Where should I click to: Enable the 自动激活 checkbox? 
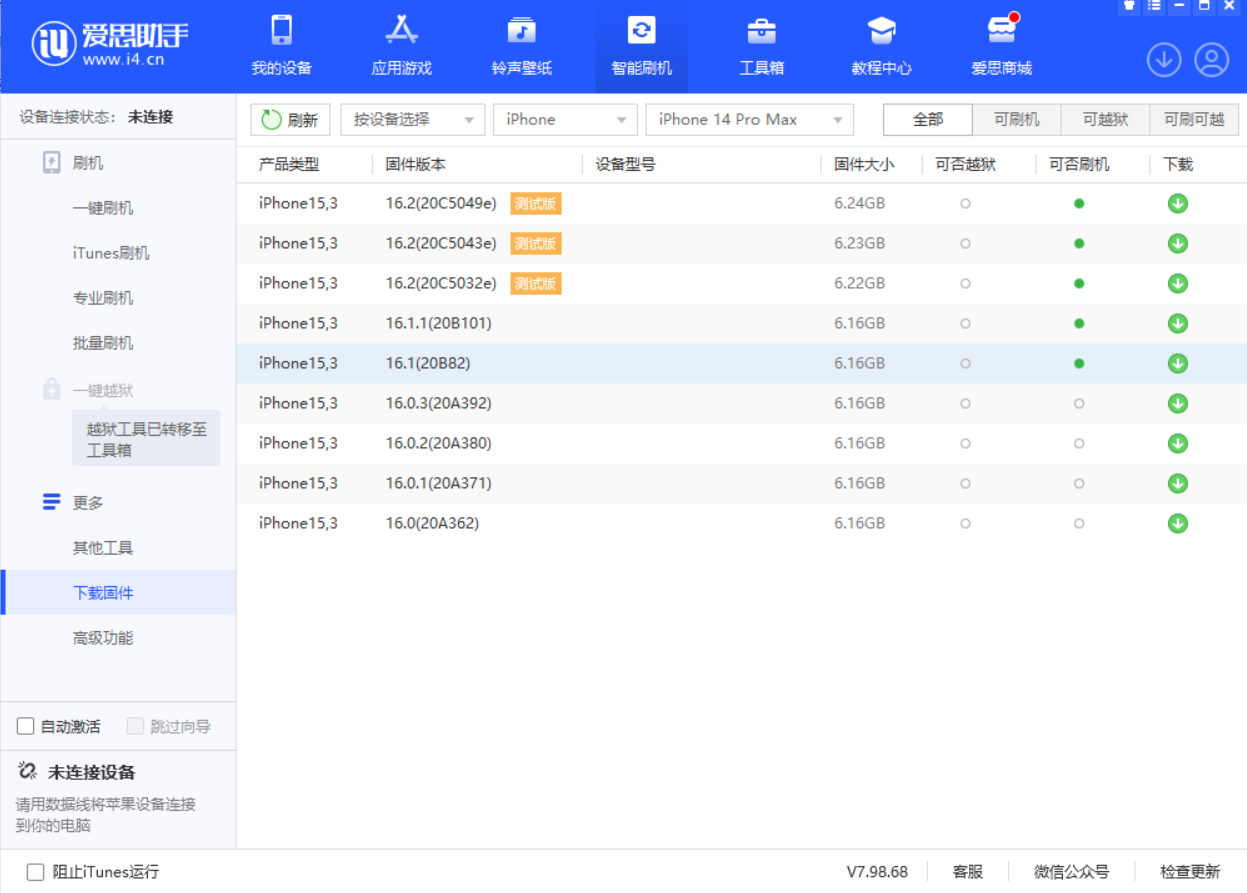click(x=26, y=726)
